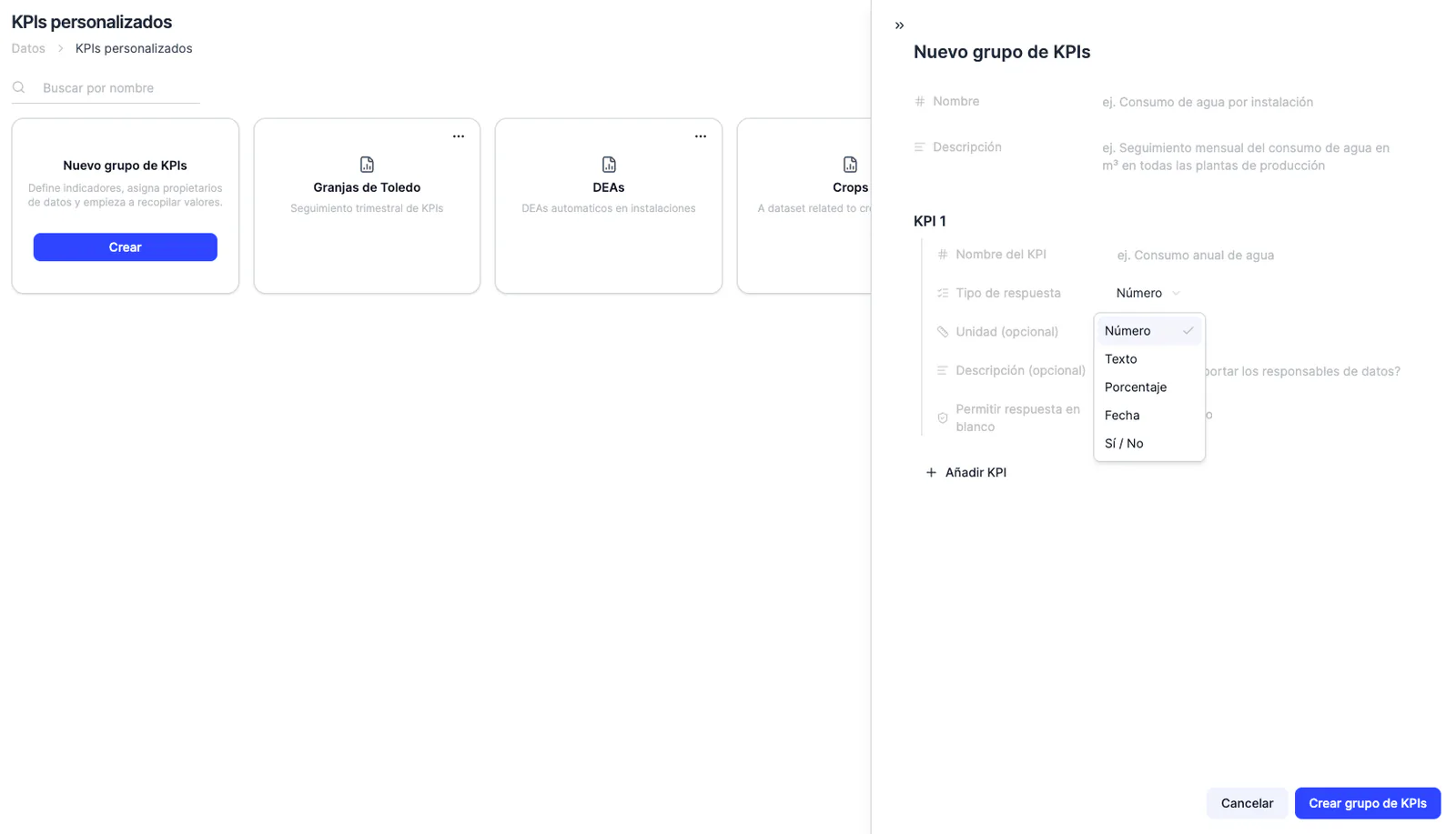Screen dimensions: 1456x834
Task: Open the DEAs KPI group card
Action: point(609,206)
